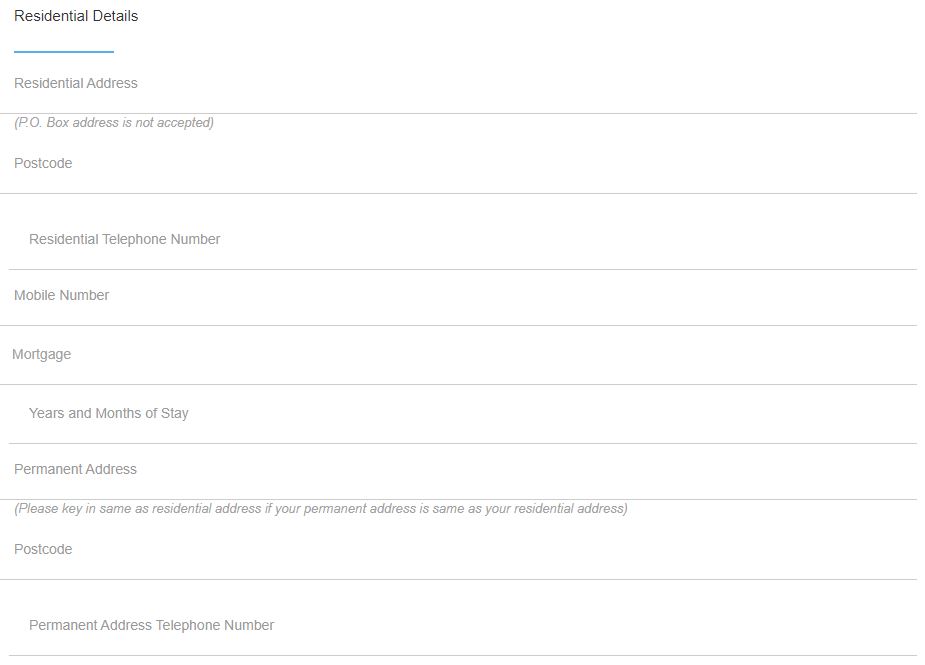Click the 'Permanent Address' placeholder label
Image resolution: width=925 pixels, height=665 pixels.
[x=76, y=470]
